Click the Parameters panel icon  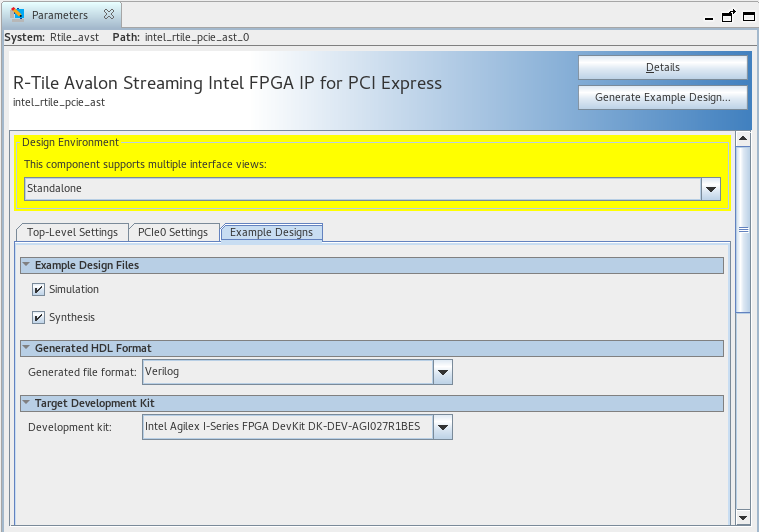click(17, 15)
